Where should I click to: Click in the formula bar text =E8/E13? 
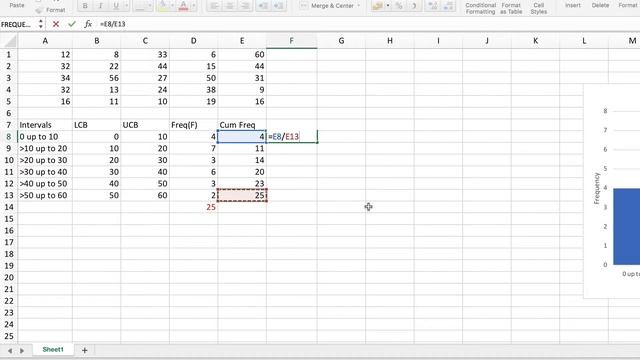coord(112,24)
